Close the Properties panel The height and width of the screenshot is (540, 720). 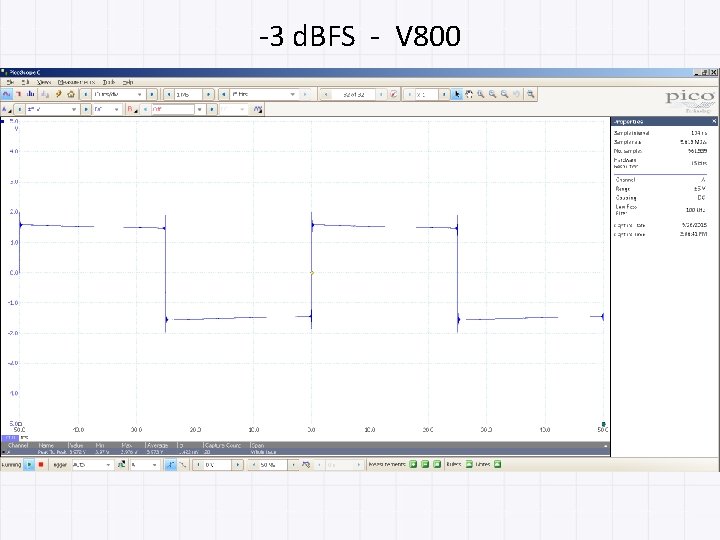[714, 121]
